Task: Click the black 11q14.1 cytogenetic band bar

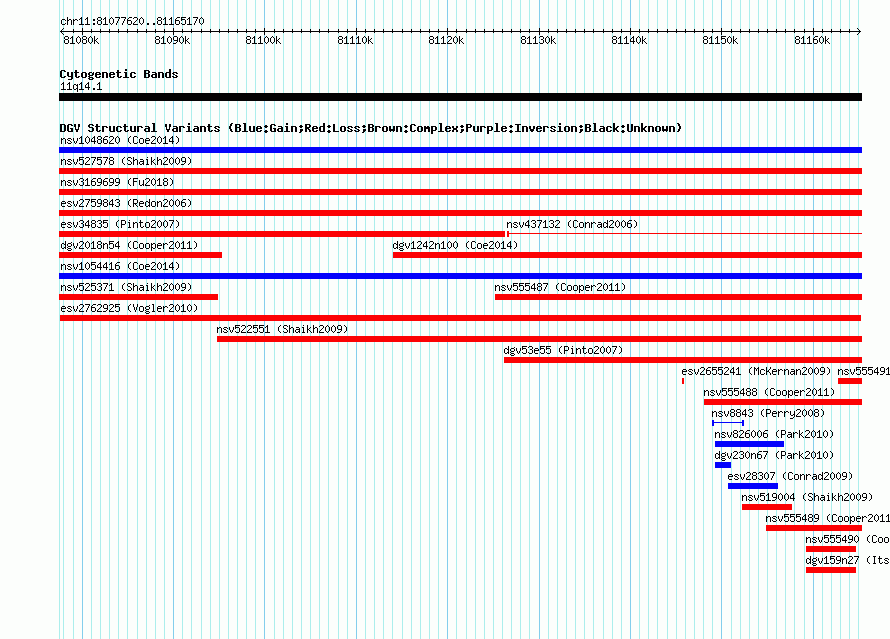Action: [x=460, y=98]
